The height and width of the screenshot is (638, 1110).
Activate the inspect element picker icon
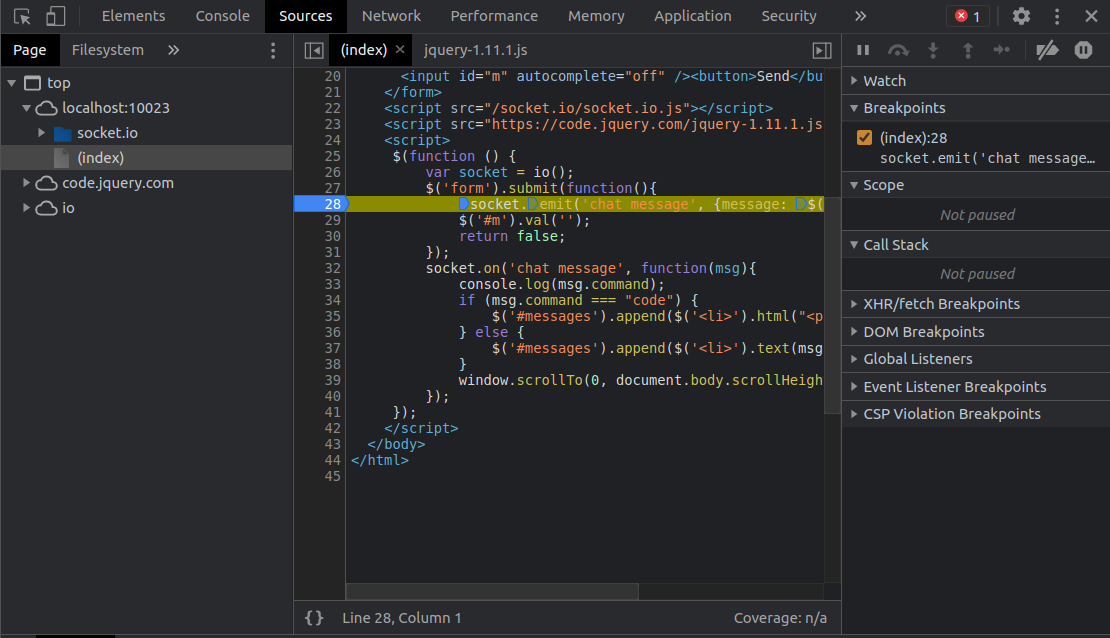coord(22,16)
